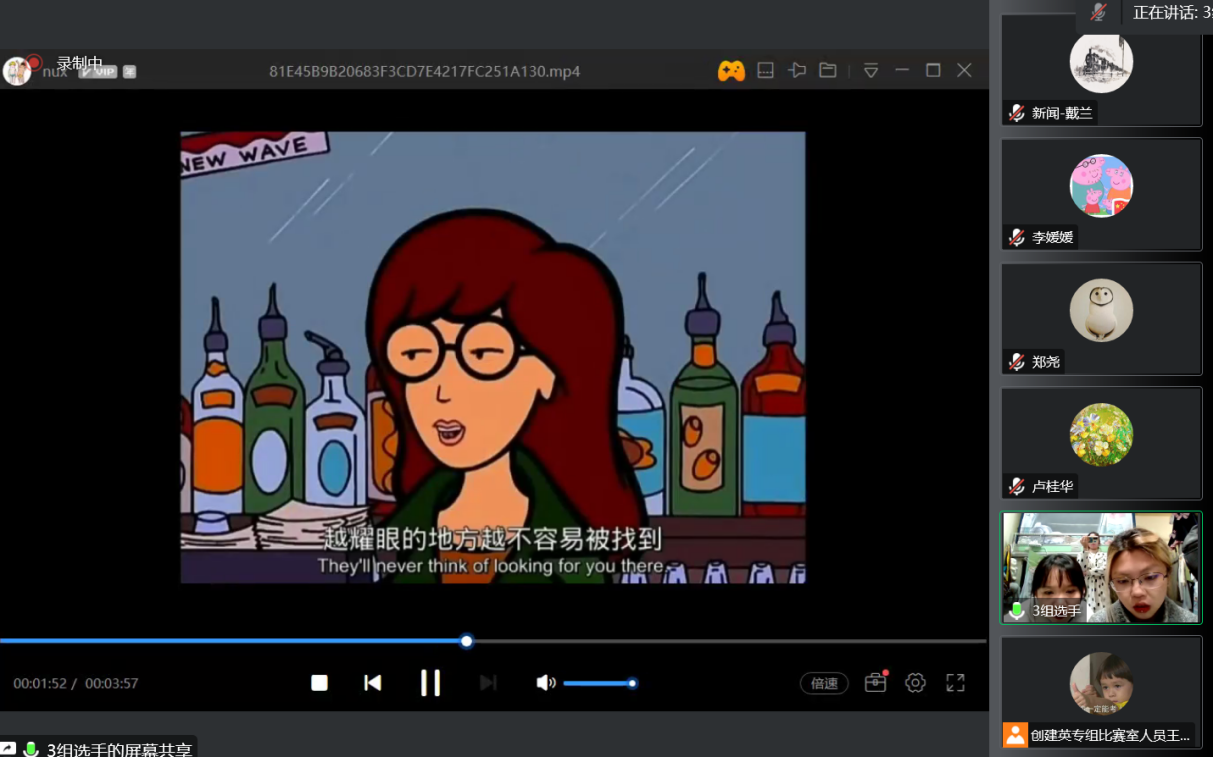The image size is (1213, 757).
Task: Pause the playing video
Action: tap(430, 683)
